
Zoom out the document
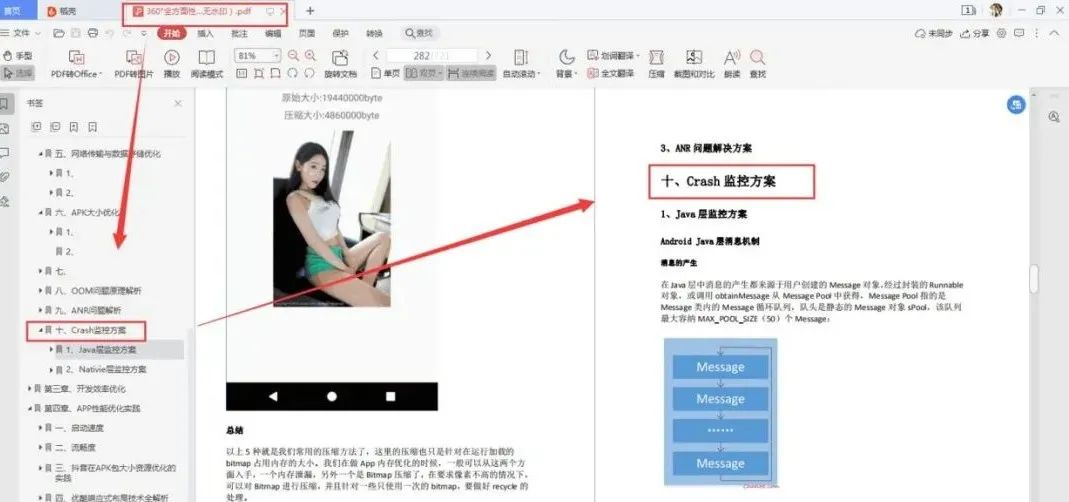pos(294,56)
